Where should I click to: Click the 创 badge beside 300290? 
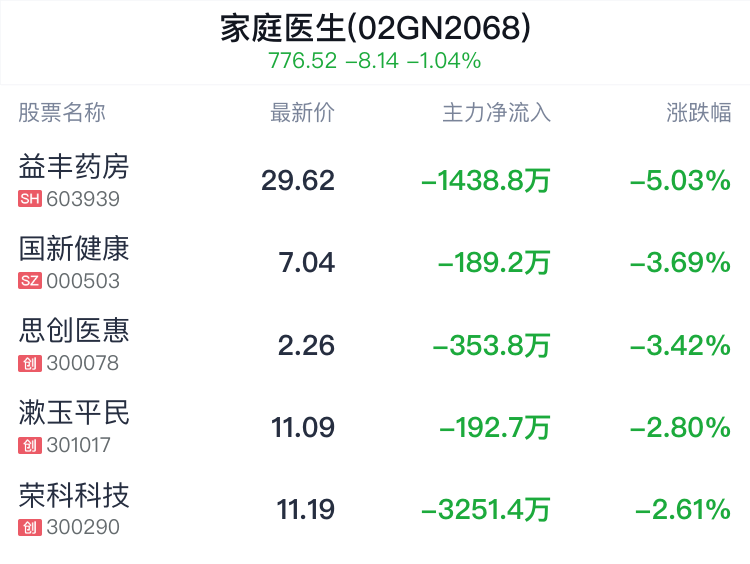(x=30, y=528)
